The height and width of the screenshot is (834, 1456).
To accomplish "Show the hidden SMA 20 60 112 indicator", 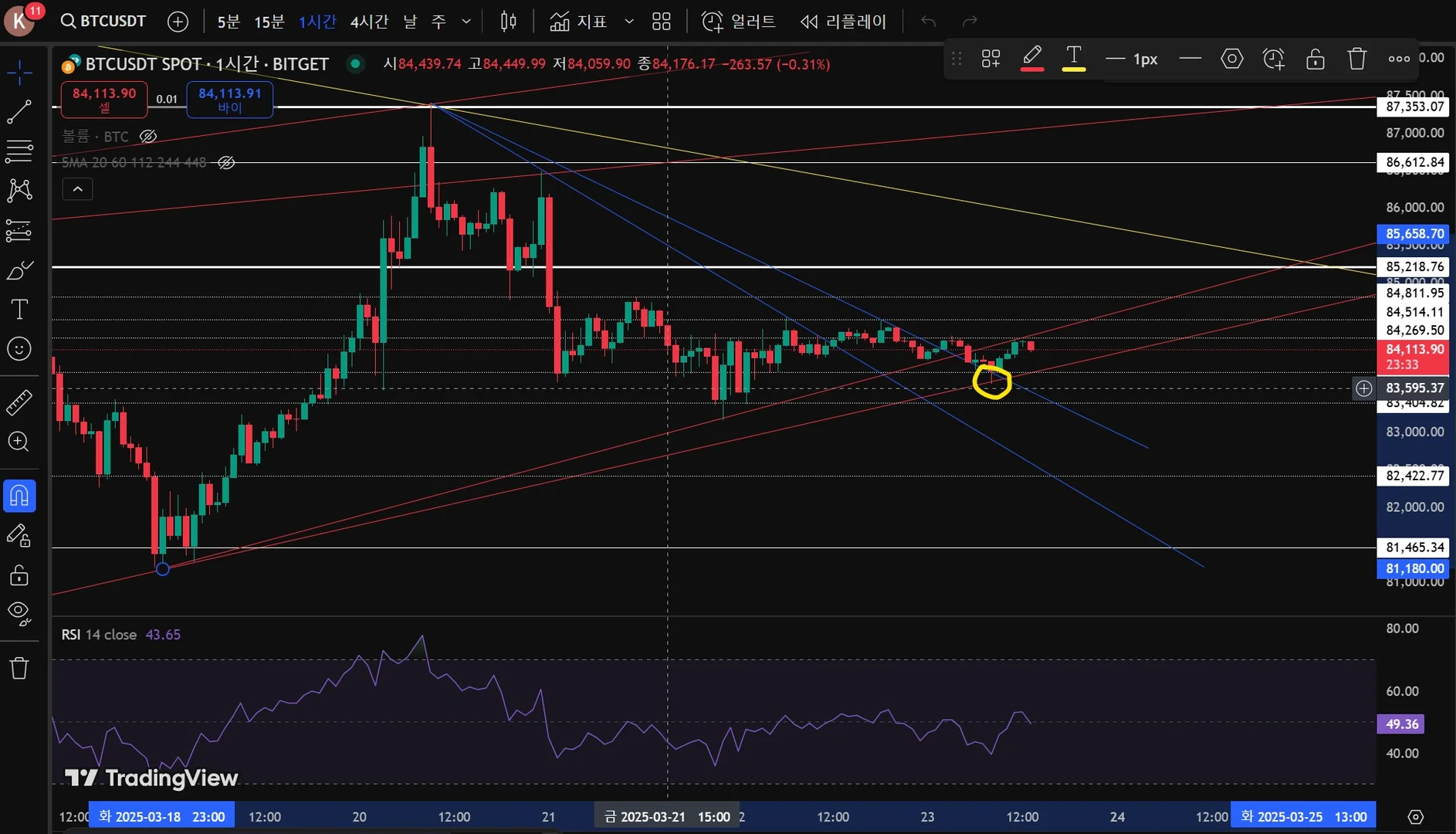I will coord(225,163).
